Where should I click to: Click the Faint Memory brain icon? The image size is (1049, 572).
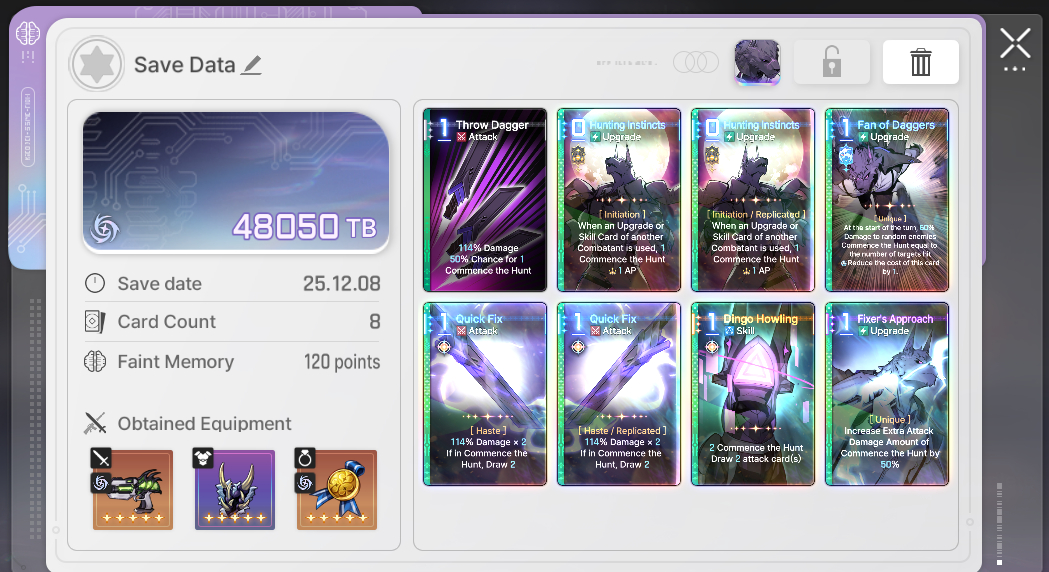(95, 362)
